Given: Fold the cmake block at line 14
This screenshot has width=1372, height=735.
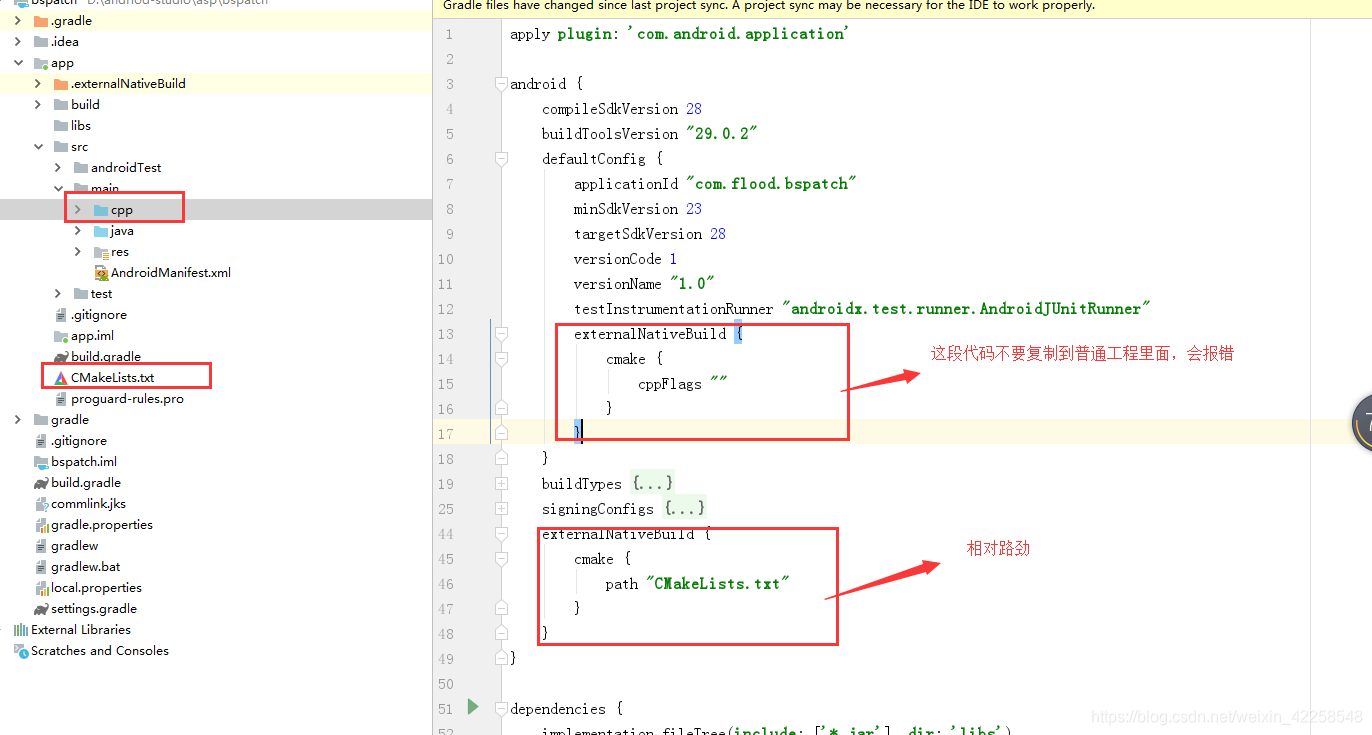Looking at the screenshot, I should pyautogui.click(x=501, y=359).
